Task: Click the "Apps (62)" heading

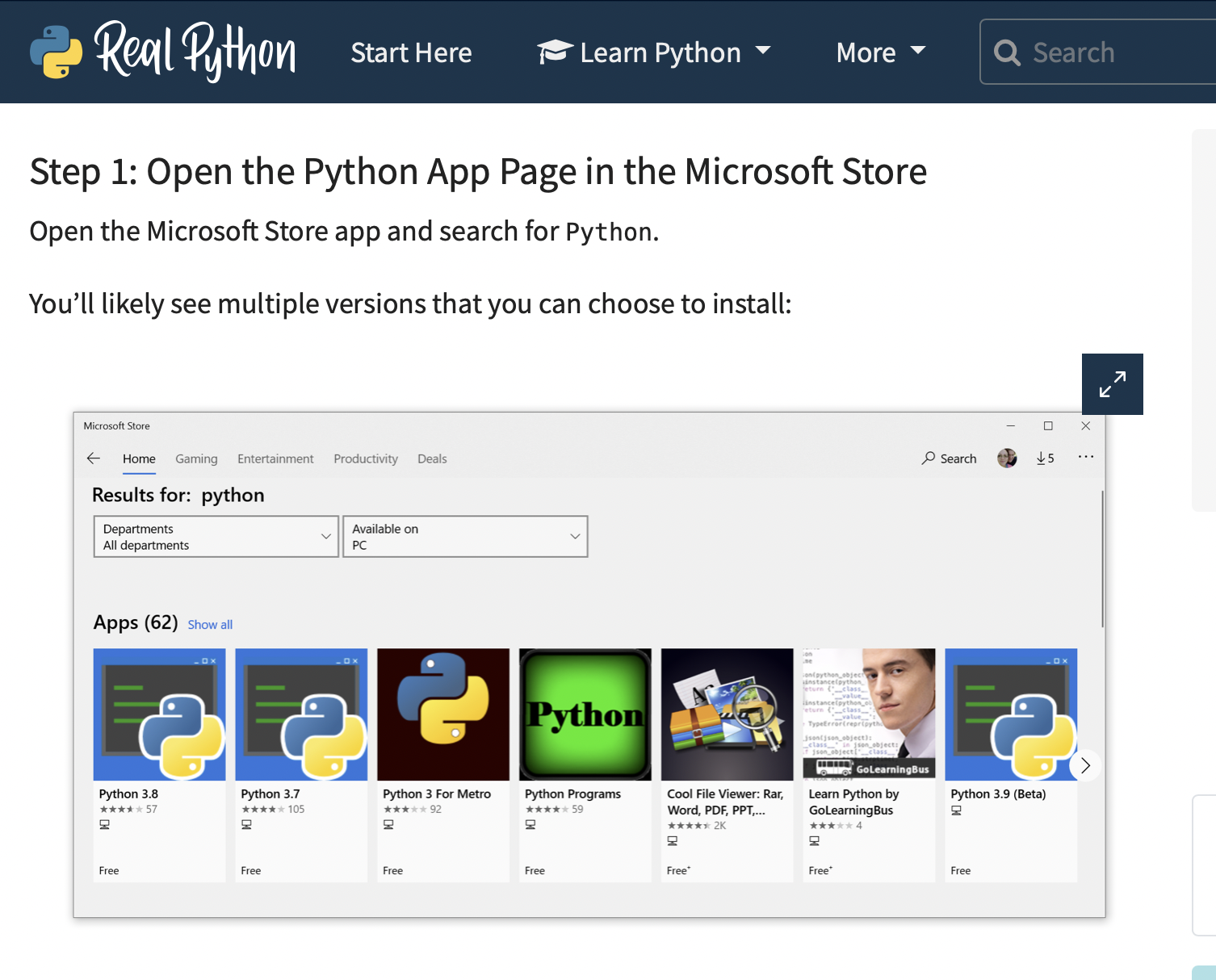Action: 136,623
